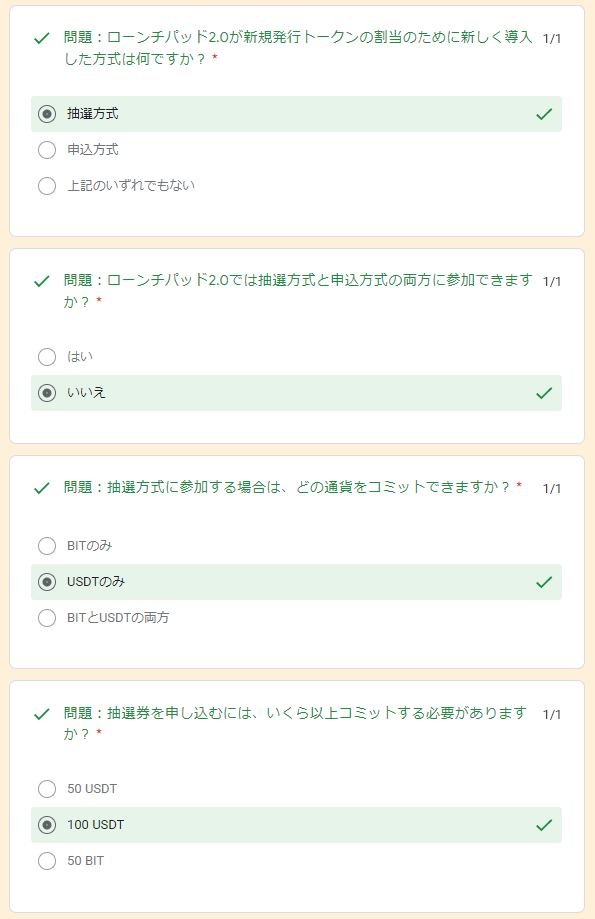The image size is (595, 919).
Task: Click the 1/1 score of the 抽選券 question
Action: [x=552, y=714]
